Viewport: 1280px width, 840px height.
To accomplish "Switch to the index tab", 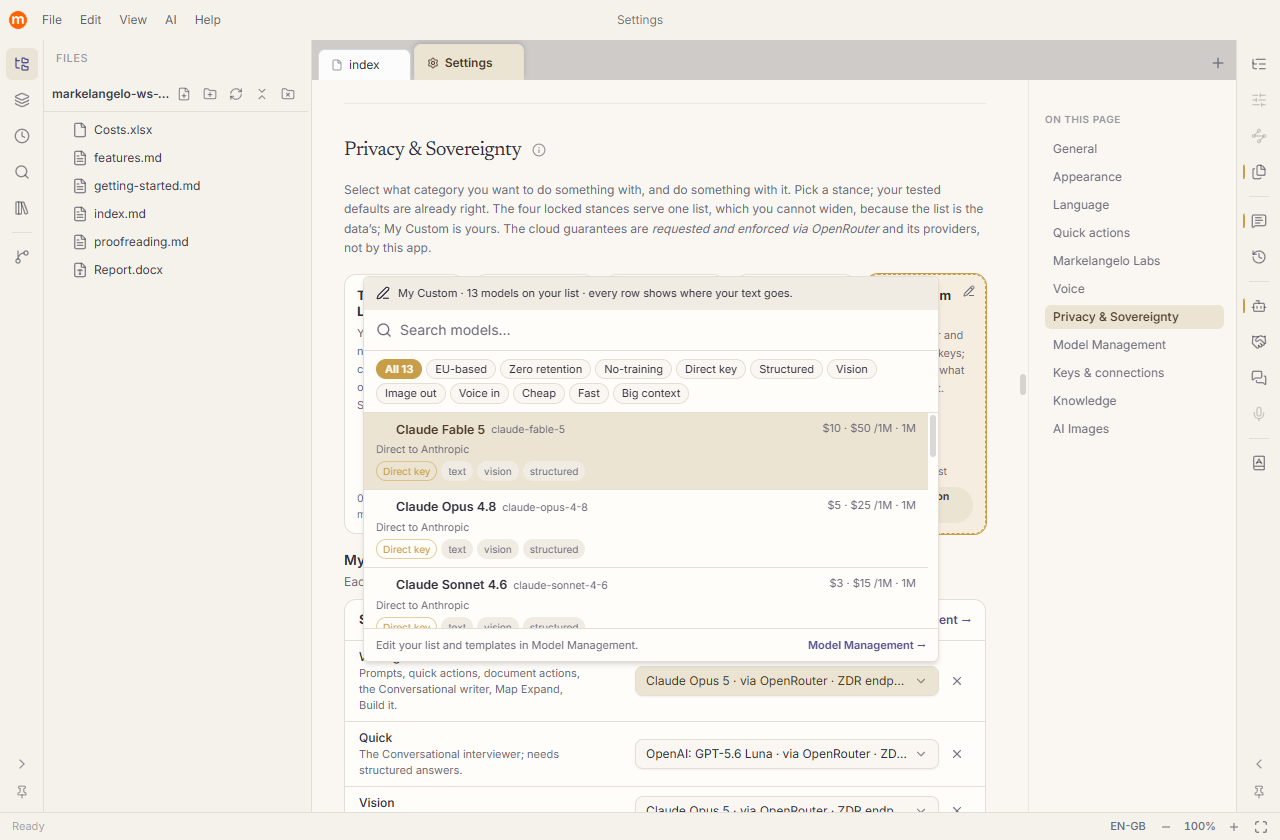I will (365, 64).
